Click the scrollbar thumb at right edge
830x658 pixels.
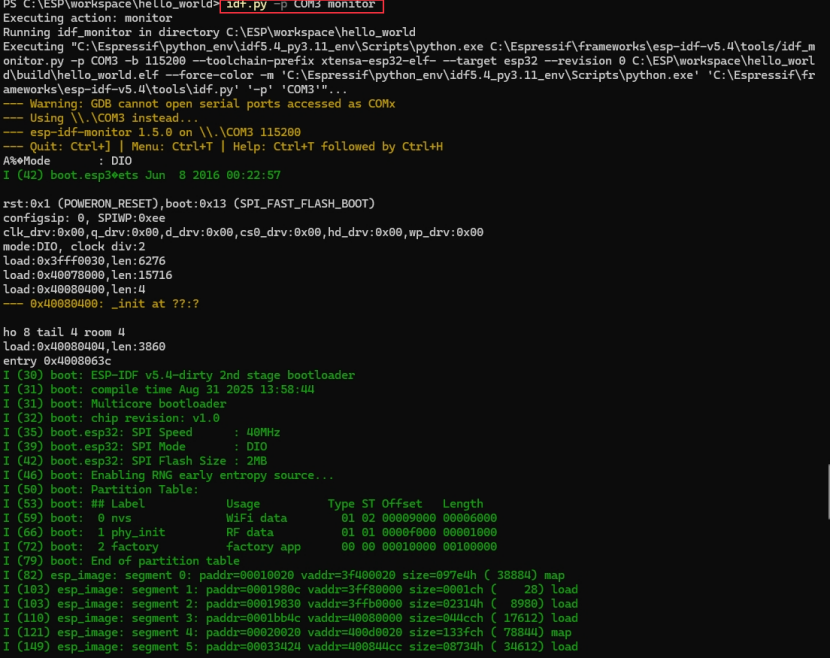(x=828, y=491)
